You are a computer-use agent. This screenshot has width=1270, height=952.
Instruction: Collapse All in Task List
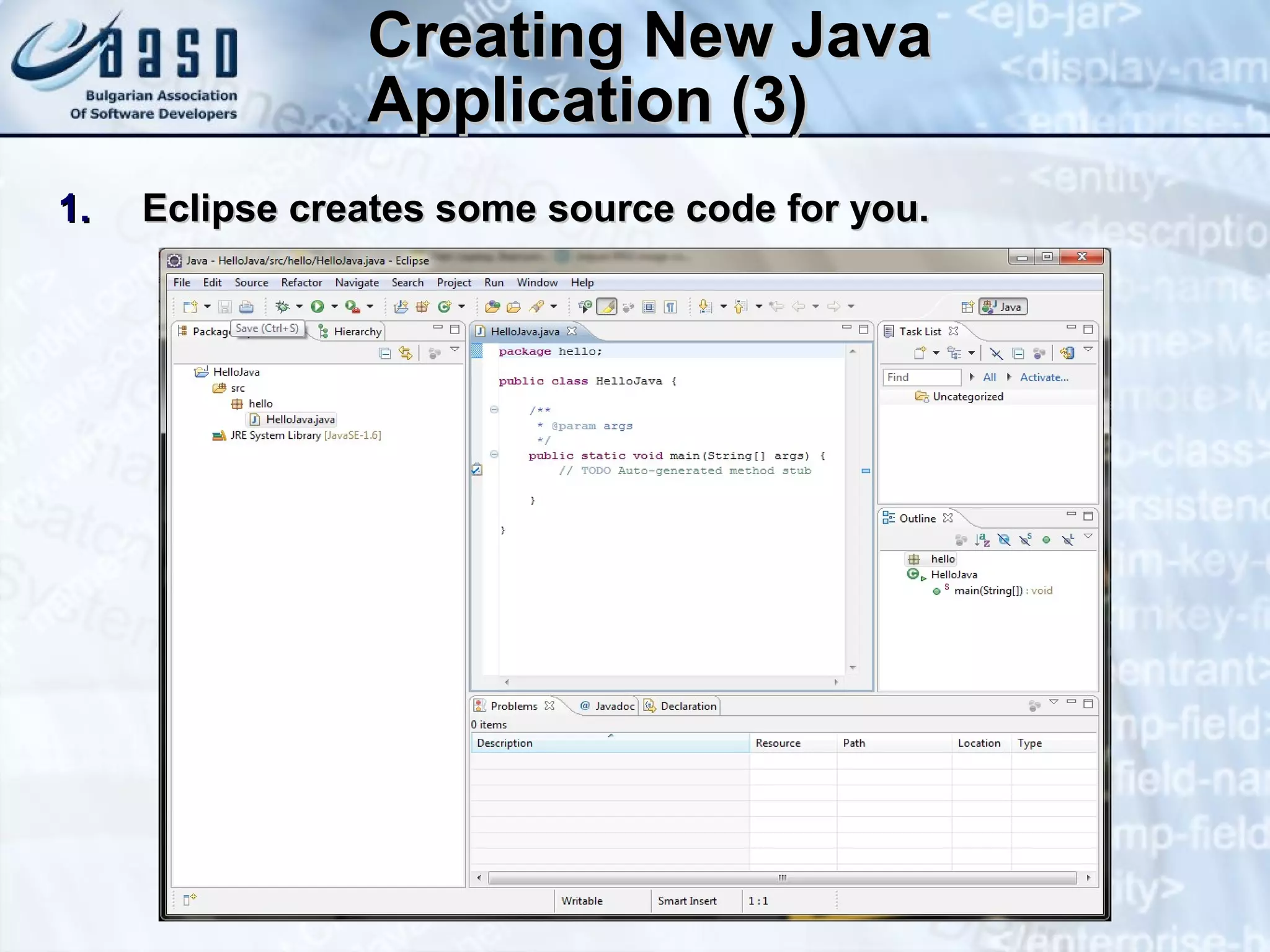[1018, 353]
